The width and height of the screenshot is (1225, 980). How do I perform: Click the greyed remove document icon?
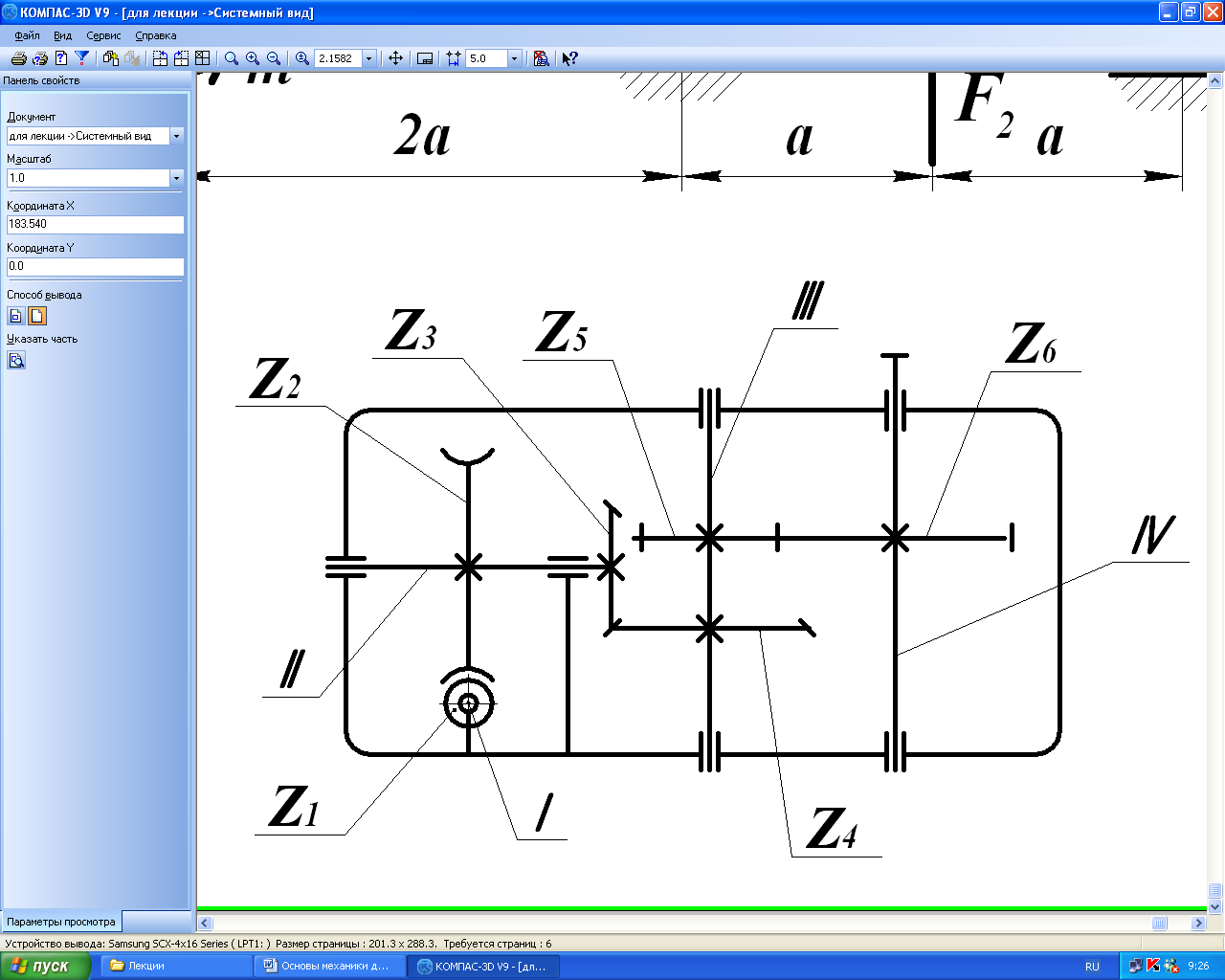pos(132,58)
